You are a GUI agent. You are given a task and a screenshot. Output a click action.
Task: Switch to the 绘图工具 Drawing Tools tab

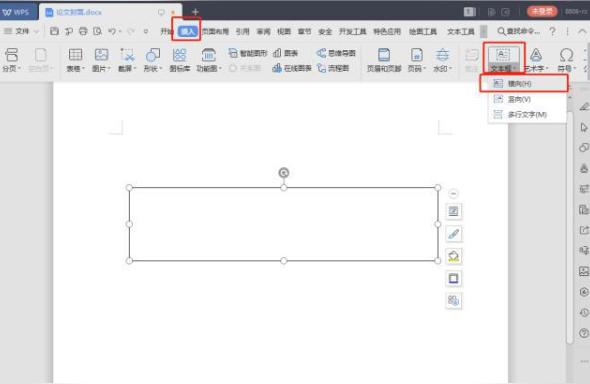coord(423,31)
